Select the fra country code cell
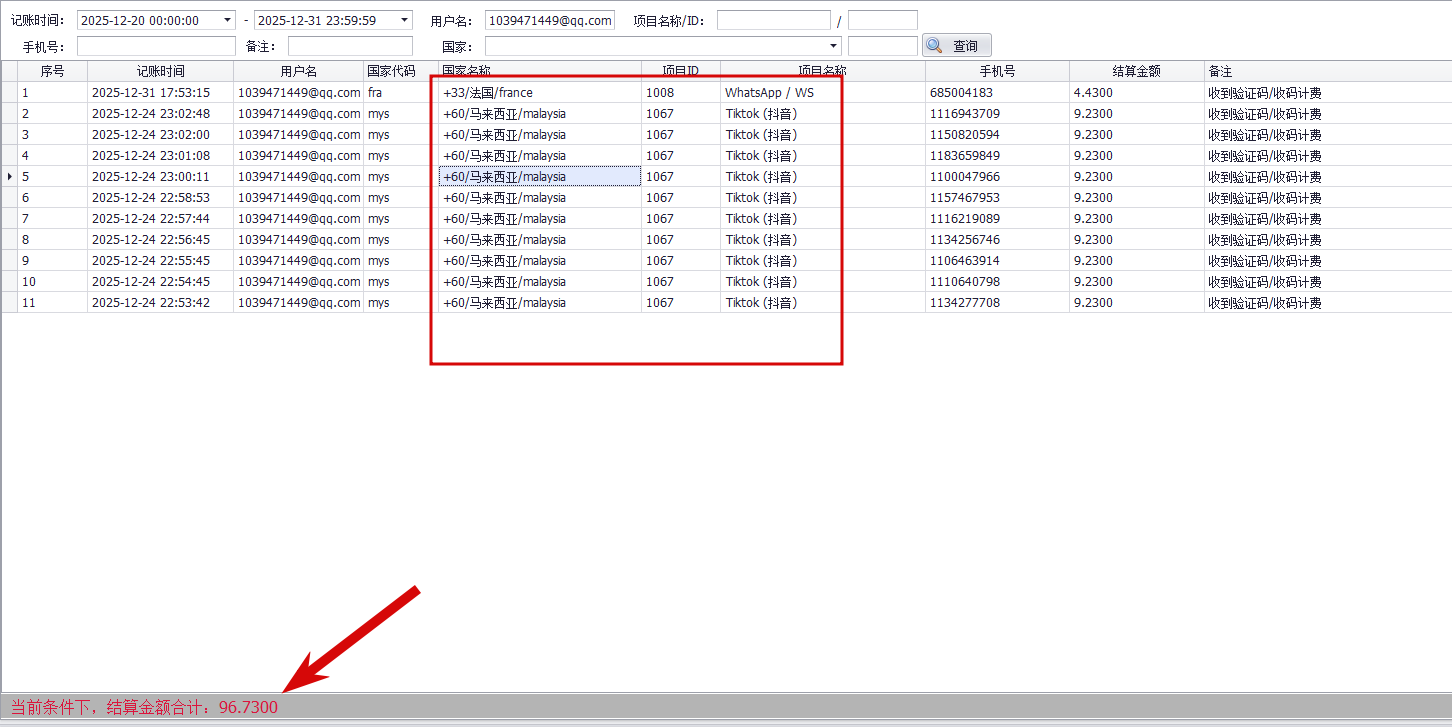 pyautogui.click(x=401, y=92)
